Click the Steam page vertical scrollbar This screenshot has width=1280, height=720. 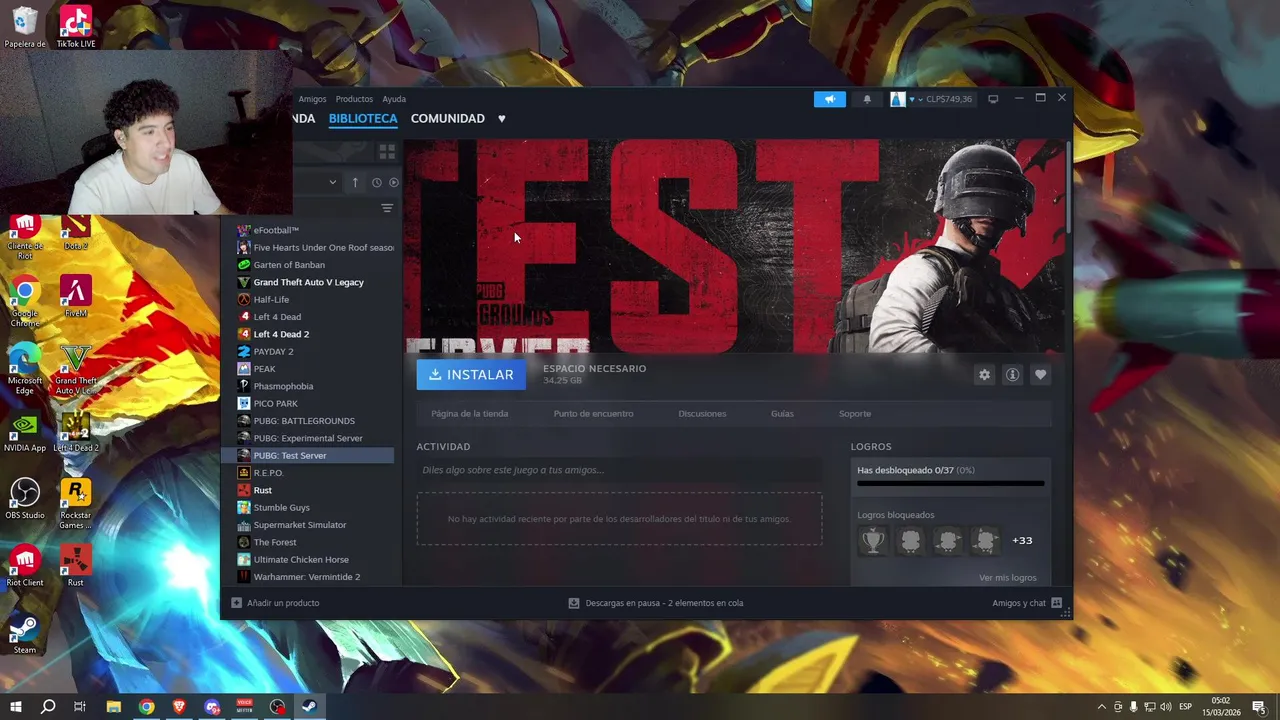(x=1069, y=188)
